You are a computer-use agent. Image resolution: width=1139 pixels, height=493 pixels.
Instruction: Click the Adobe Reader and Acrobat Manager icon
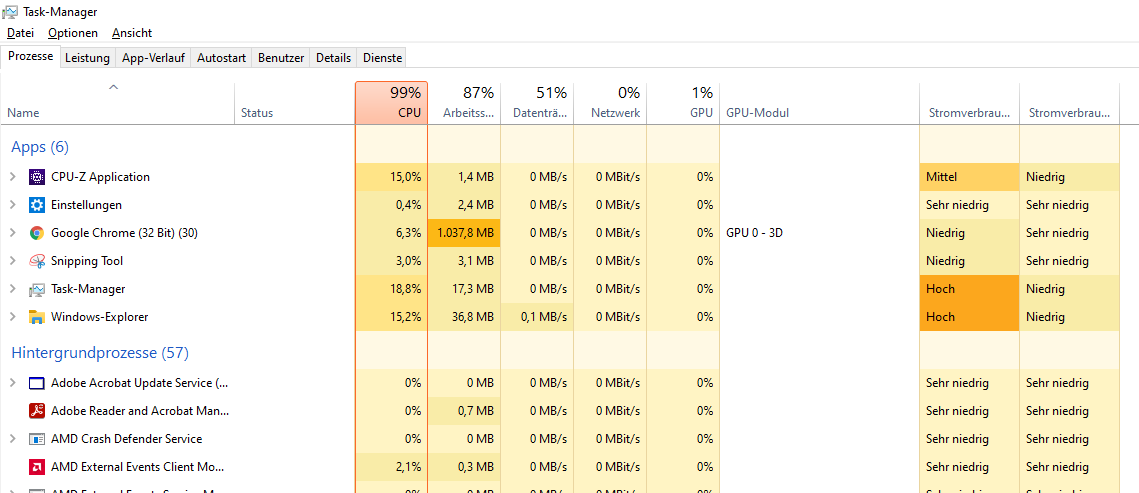pyautogui.click(x=36, y=411)
